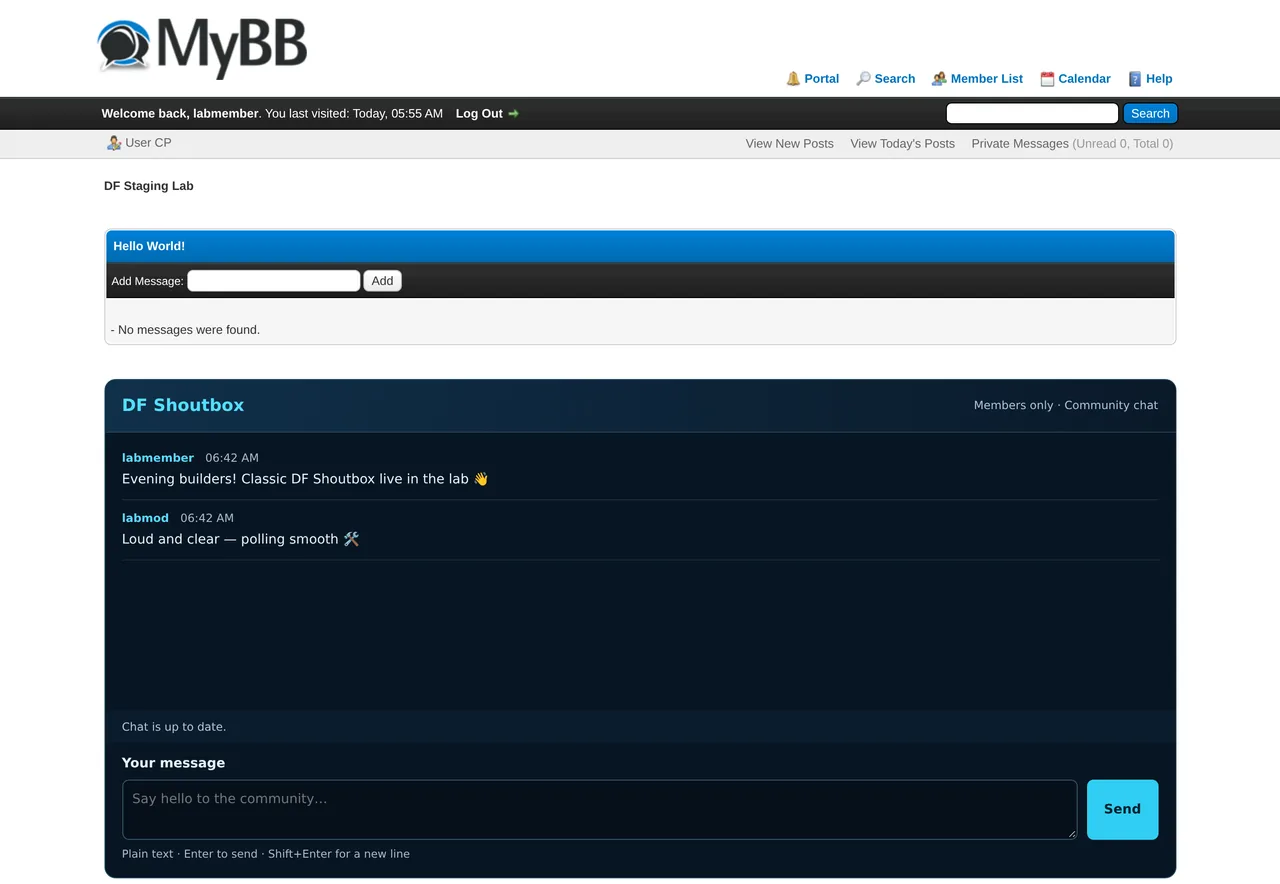The width and height of the screenshot is (1280, 884).
Task: Click the Portal bell icon
Action: [x=793, y=79]
